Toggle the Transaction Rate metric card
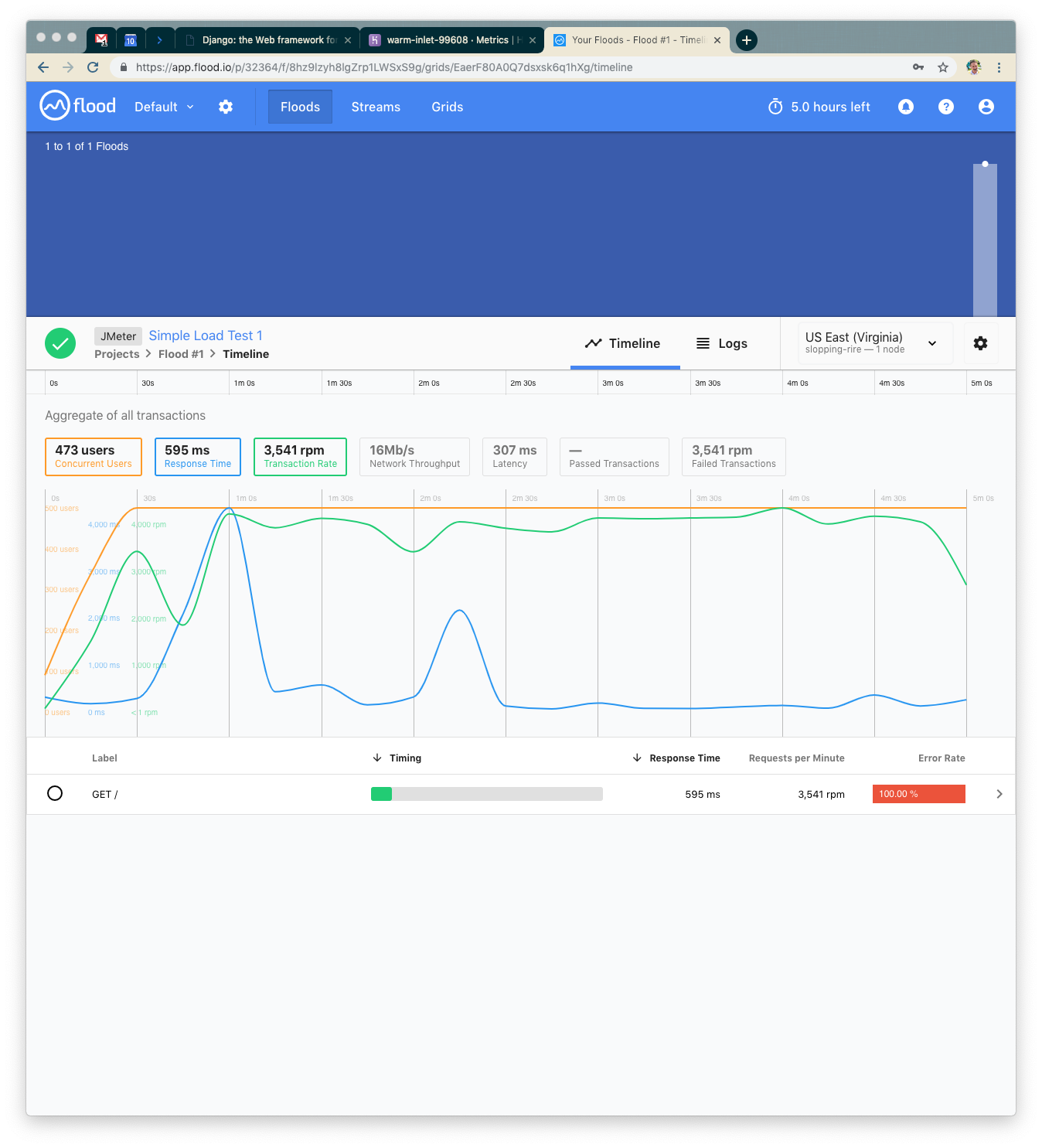The image size is (1042, 1148). [300, 456]
